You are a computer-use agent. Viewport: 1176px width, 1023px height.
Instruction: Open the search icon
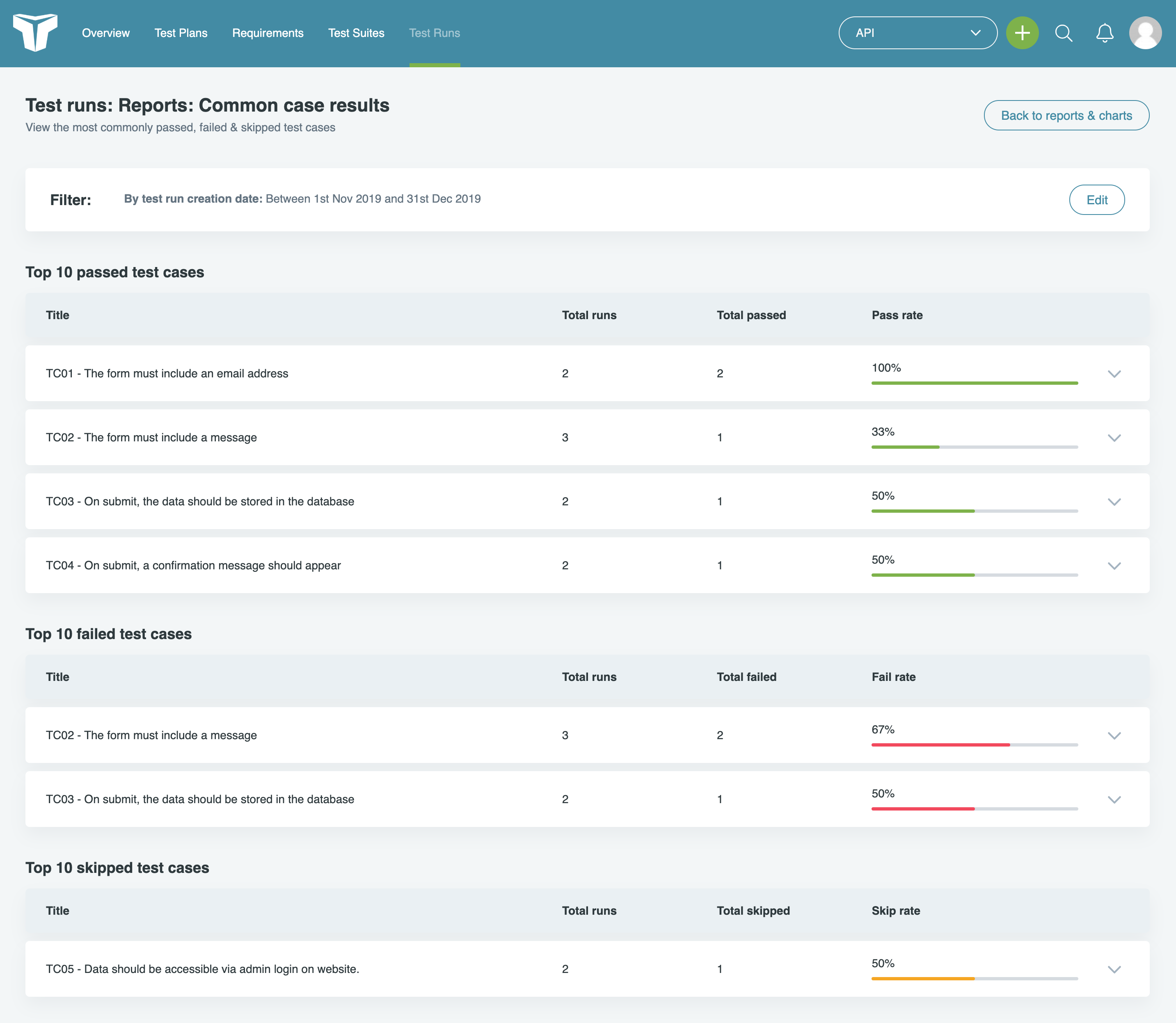pyautogui.click(x=1064, y=33)
